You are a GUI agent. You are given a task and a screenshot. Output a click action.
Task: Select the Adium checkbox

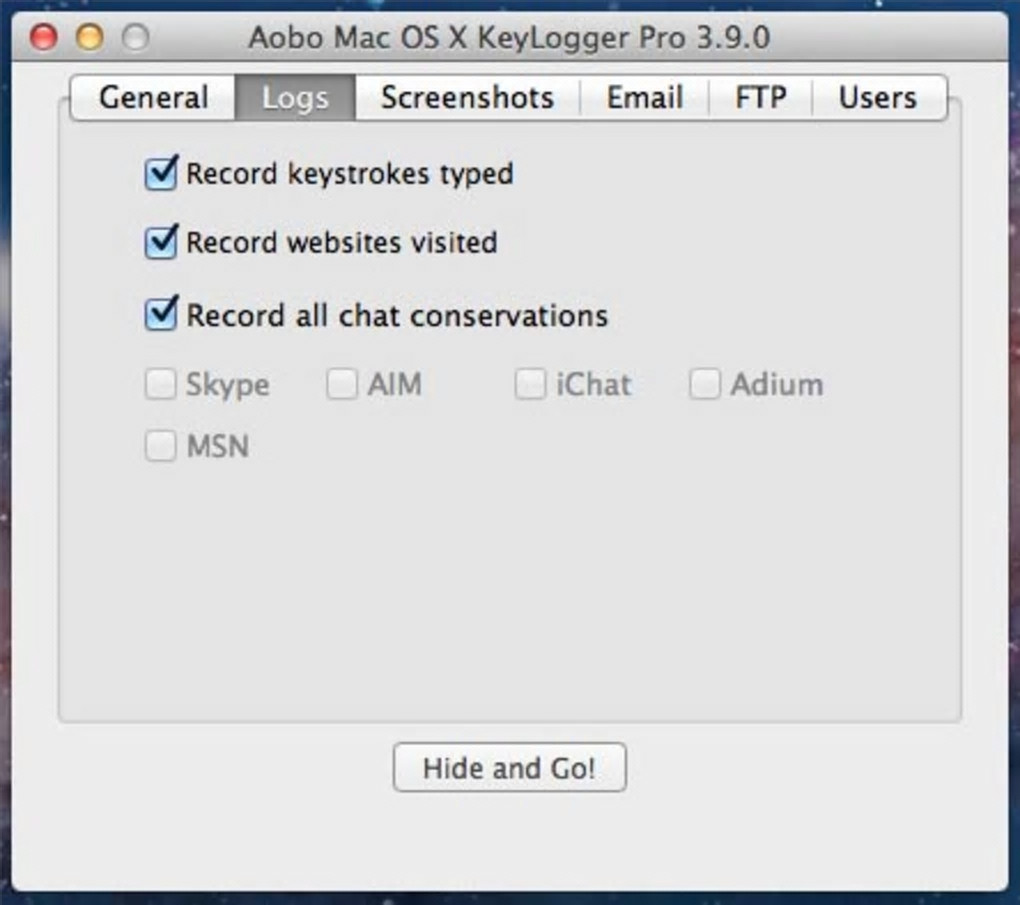coord(704,385)
